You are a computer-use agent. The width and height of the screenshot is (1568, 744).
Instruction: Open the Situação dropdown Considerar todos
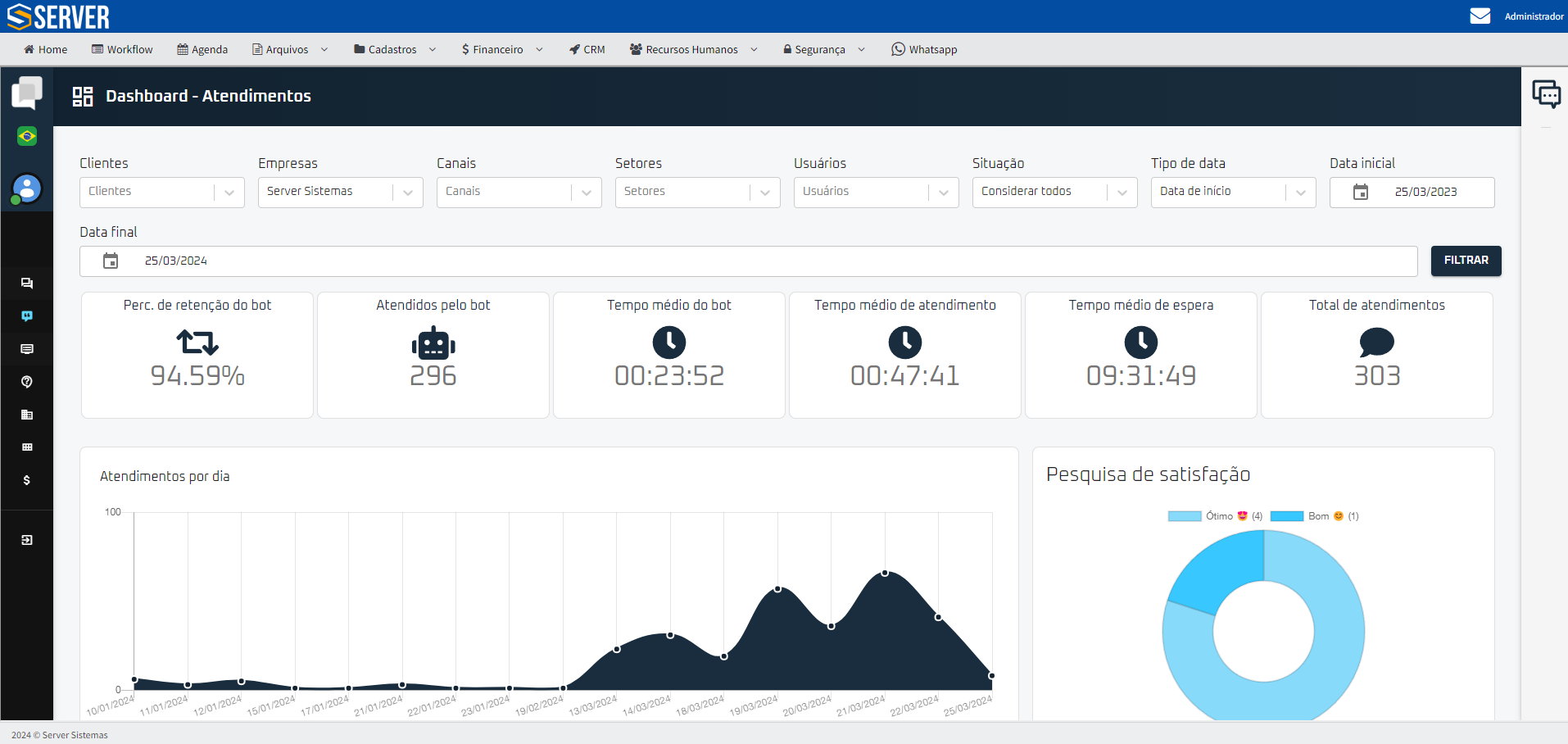coord(1055,193)
